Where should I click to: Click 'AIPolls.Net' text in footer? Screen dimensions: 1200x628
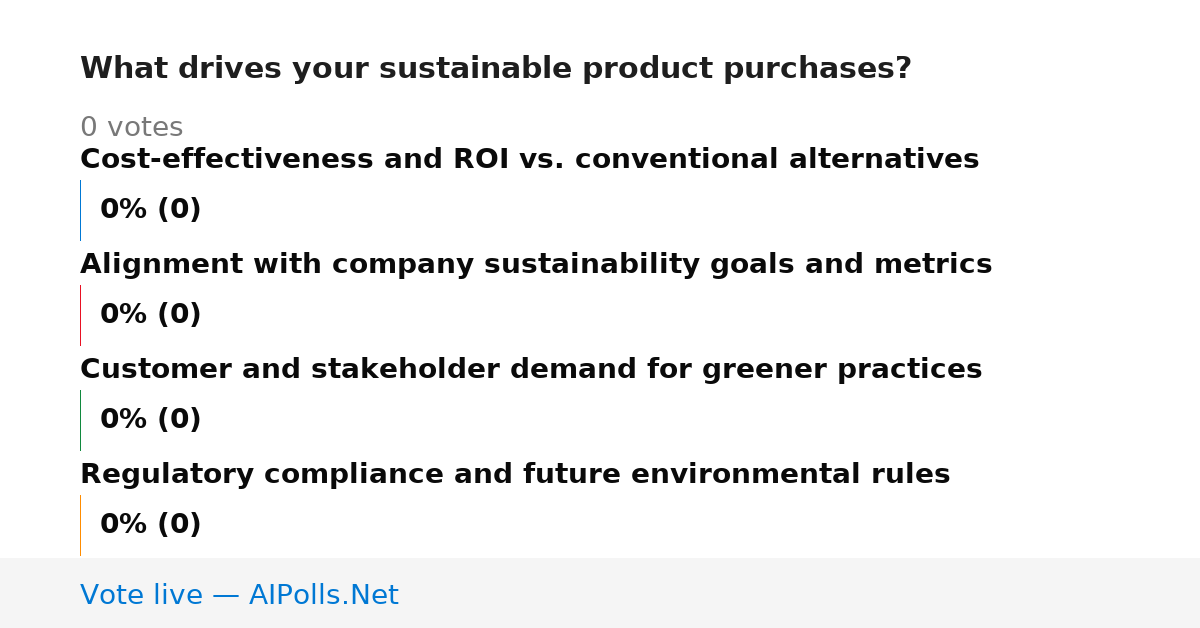coord(323,595)
